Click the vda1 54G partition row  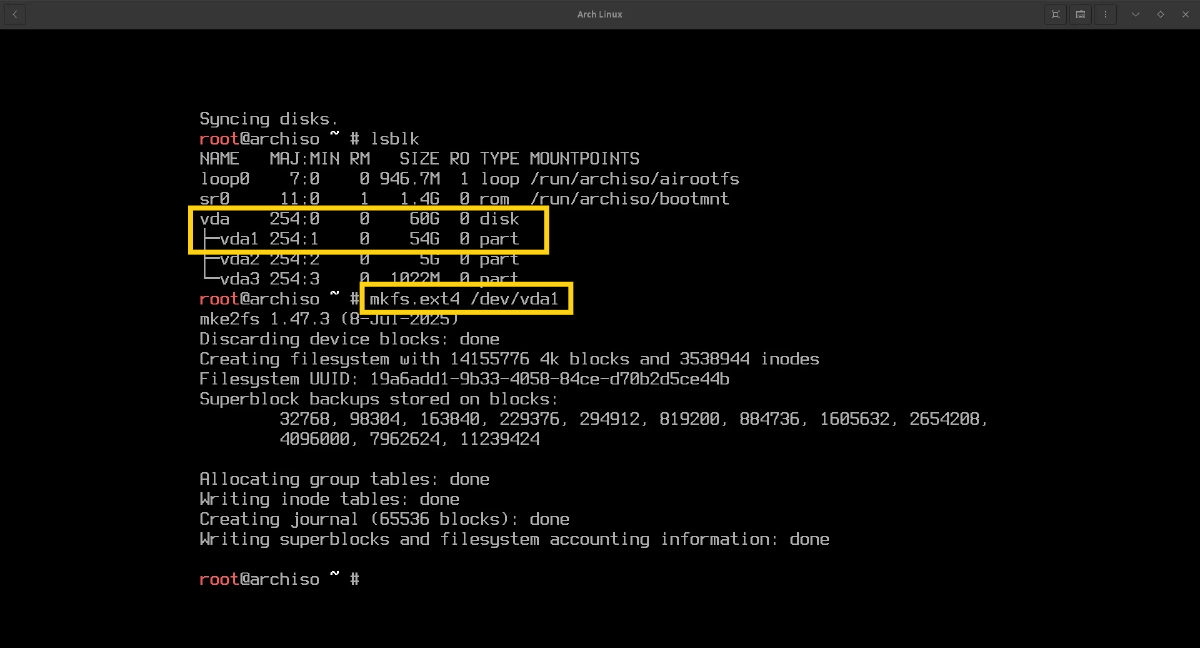pyautogui.click(x=359, y=239)
